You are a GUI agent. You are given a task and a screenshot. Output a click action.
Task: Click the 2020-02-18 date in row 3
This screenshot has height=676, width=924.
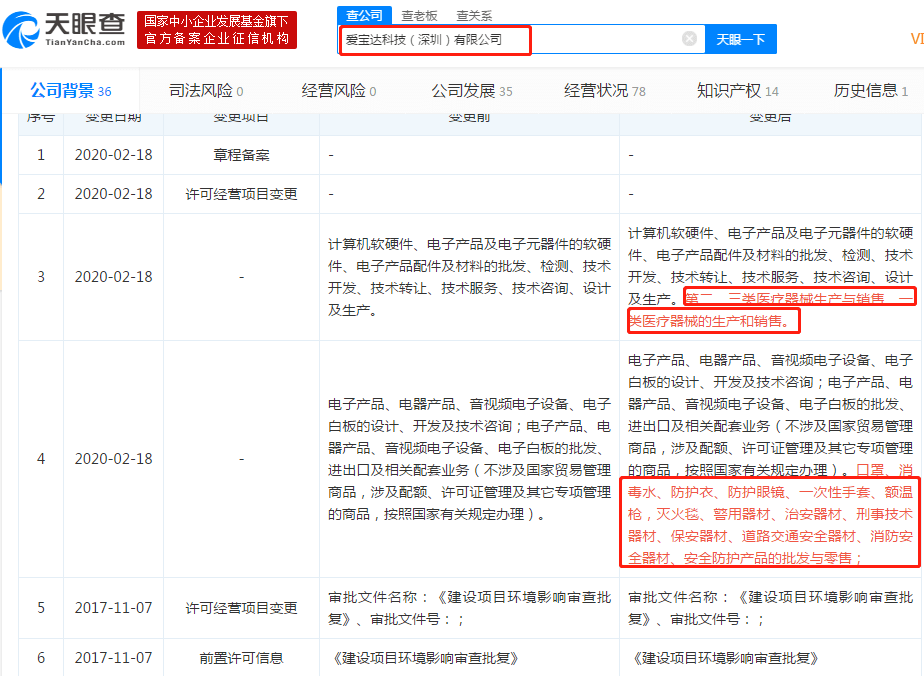(114, 277)
